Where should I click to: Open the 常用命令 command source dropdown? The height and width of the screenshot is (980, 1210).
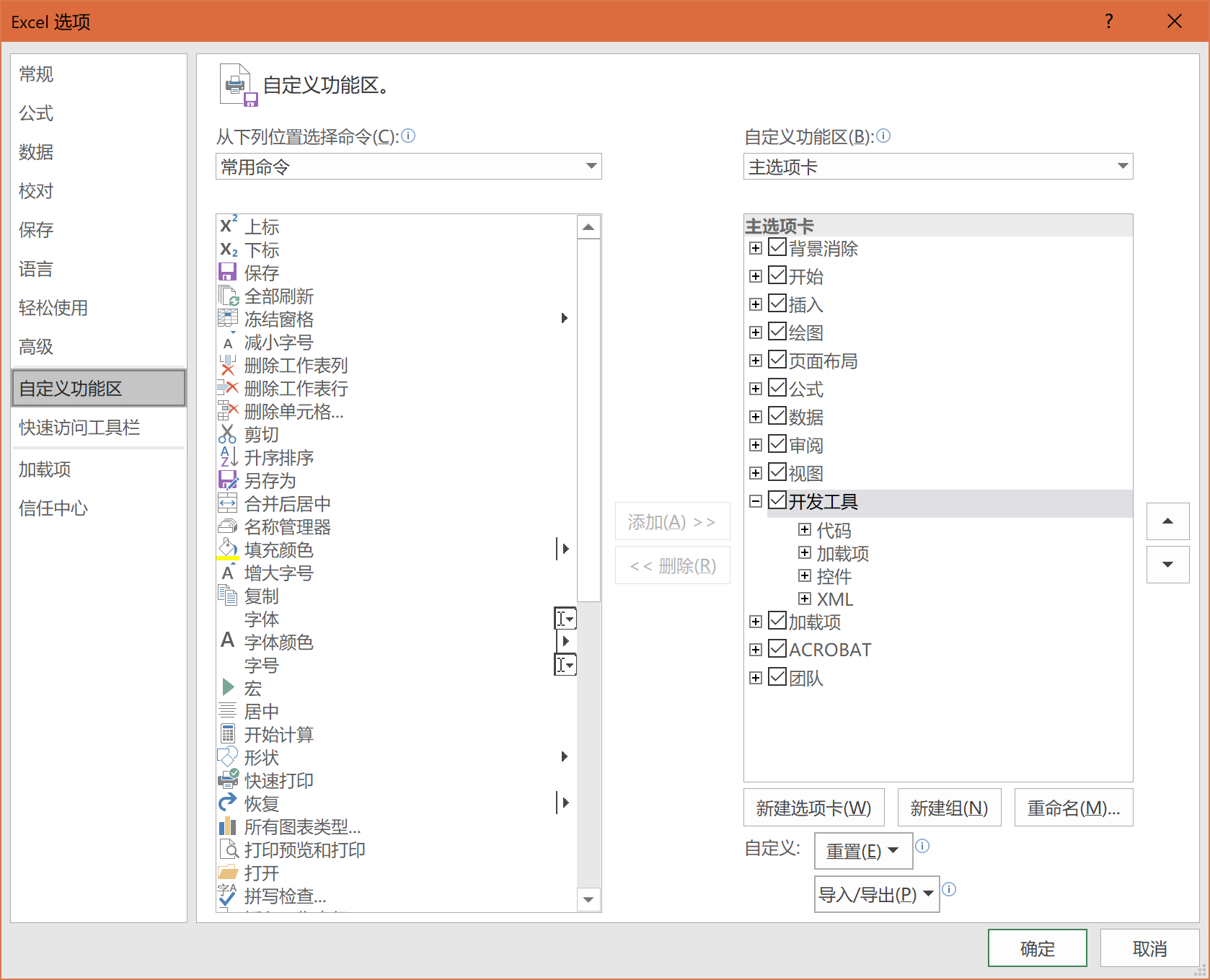[408, 167]
